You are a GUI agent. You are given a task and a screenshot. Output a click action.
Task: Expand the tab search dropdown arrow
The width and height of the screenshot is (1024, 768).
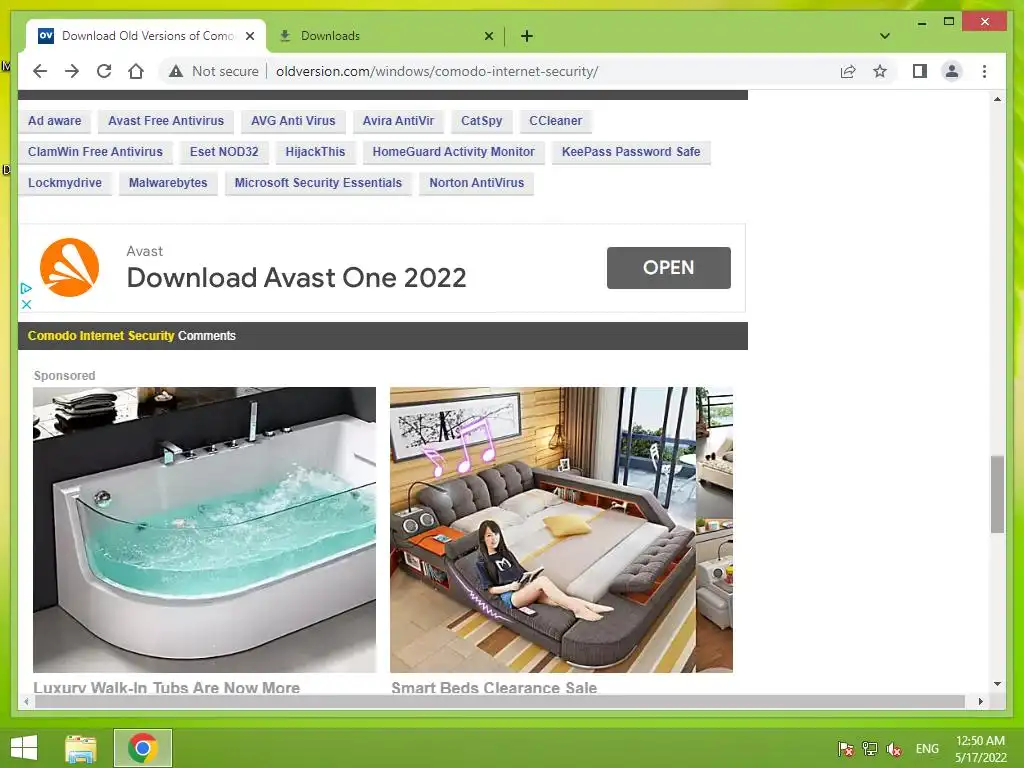pyautogui.click(x=885, y=36)
